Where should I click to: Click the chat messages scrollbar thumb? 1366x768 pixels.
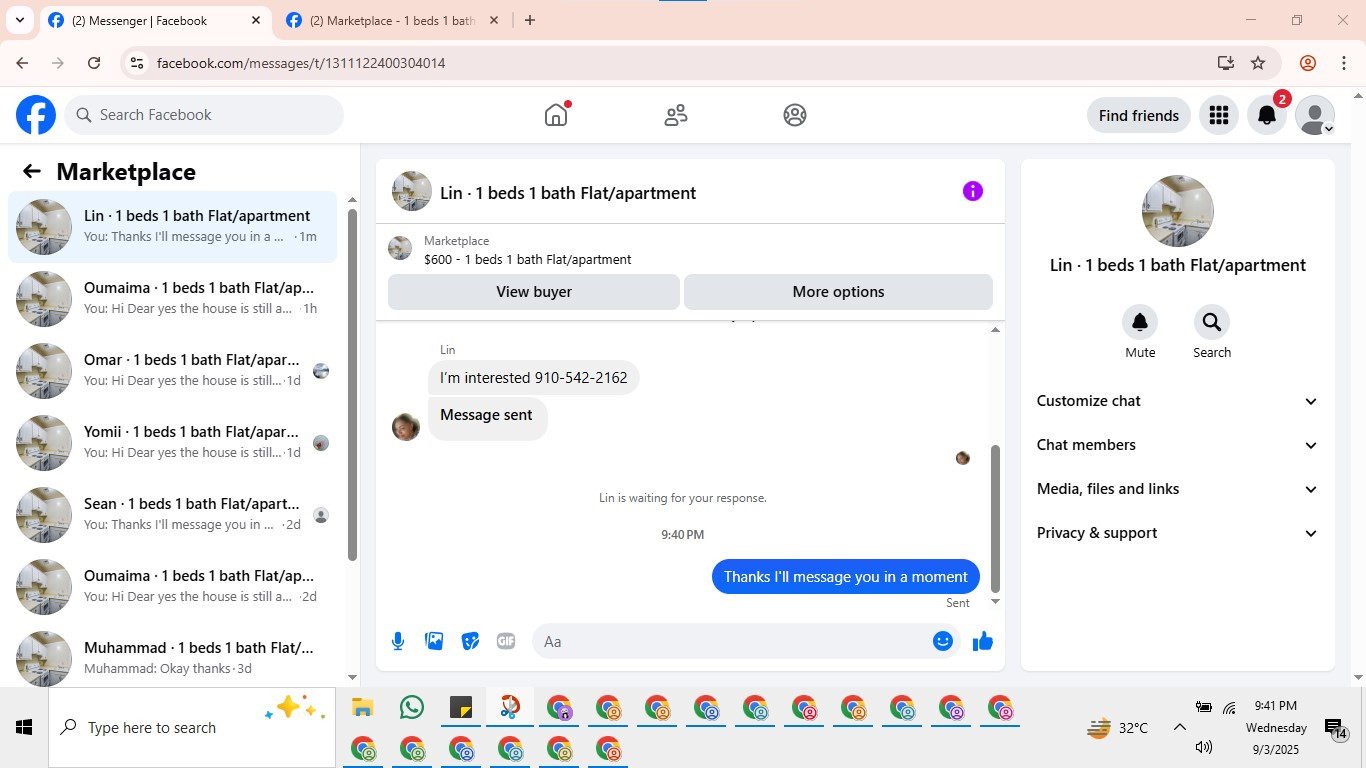coord(995,518)
